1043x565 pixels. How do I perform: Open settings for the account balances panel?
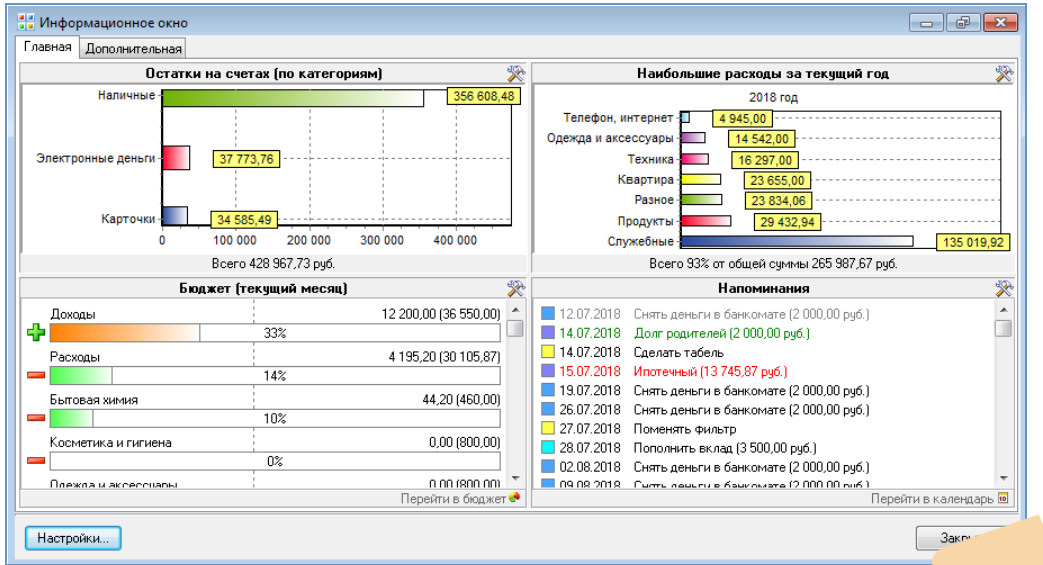point(516,74)
